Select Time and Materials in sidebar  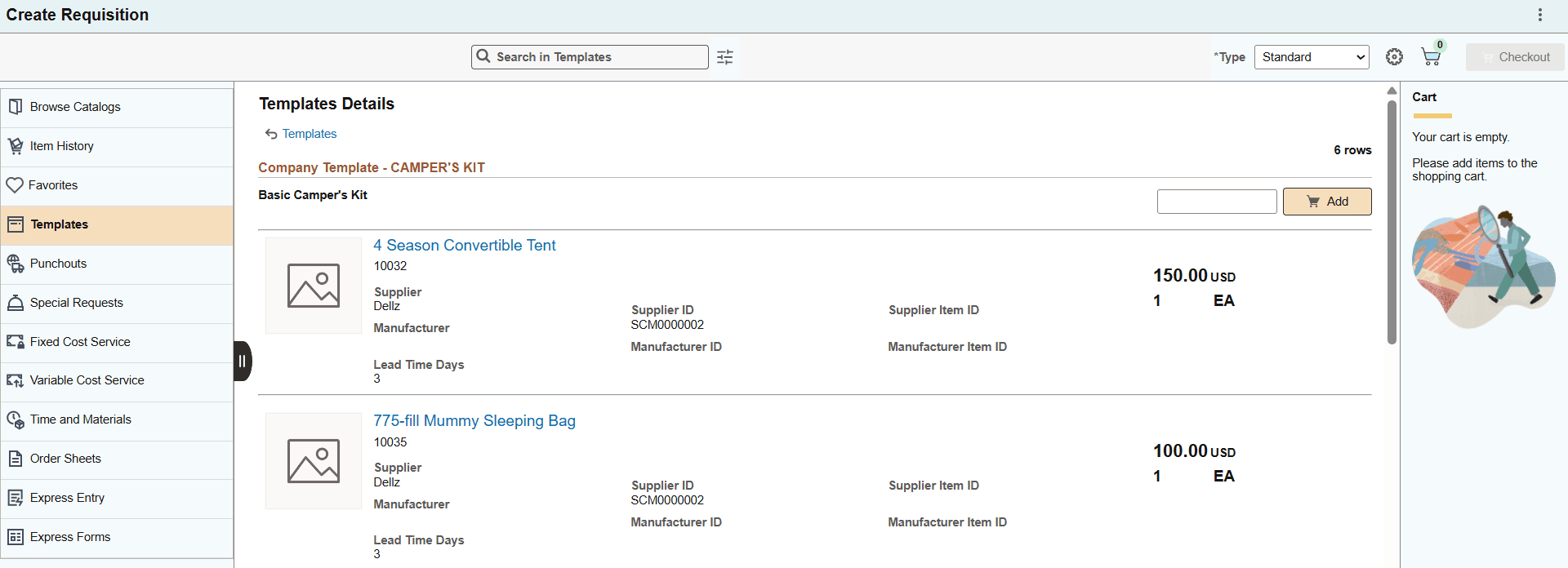[x=117, y=420]
